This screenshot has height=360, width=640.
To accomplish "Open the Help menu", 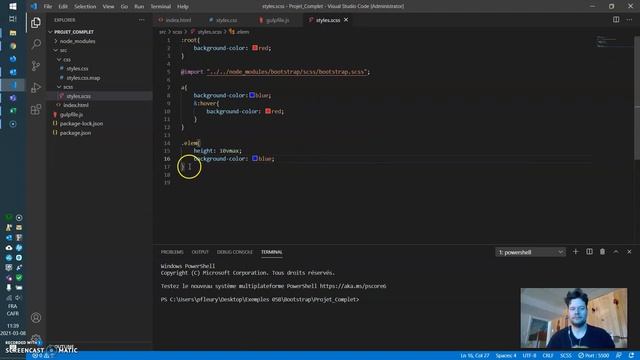I will 182,7.
